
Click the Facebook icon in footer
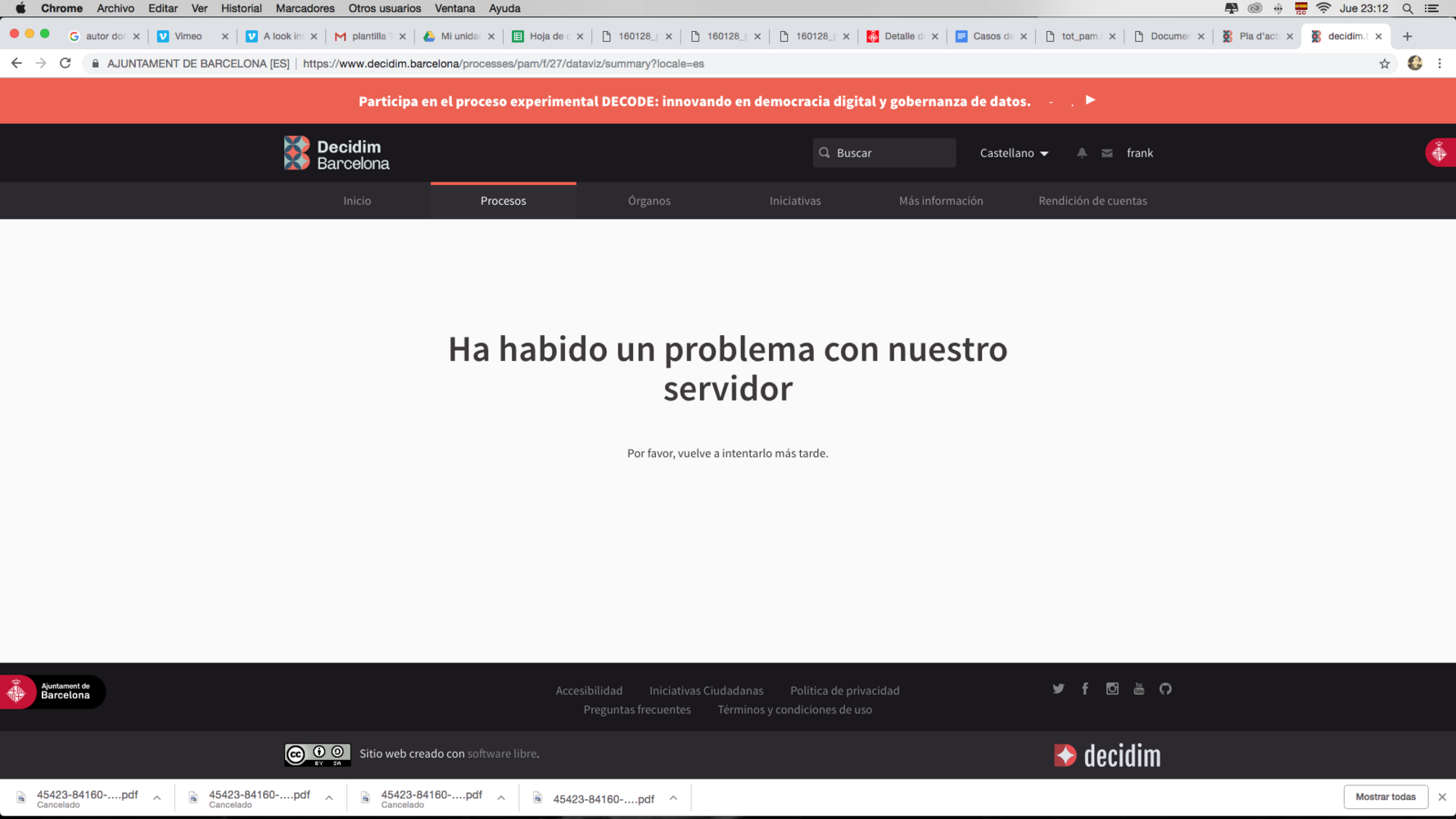[x=1085, y=689]
